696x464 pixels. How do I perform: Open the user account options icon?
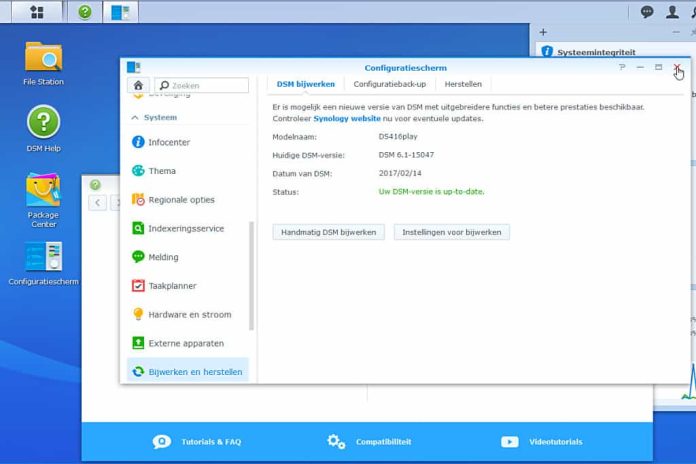tap(672, 12)
